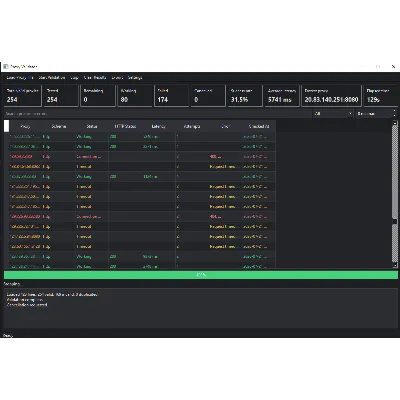Click the Tested count value 254
Viewport: 400px width, 400px height.
[x=52, y=99]
